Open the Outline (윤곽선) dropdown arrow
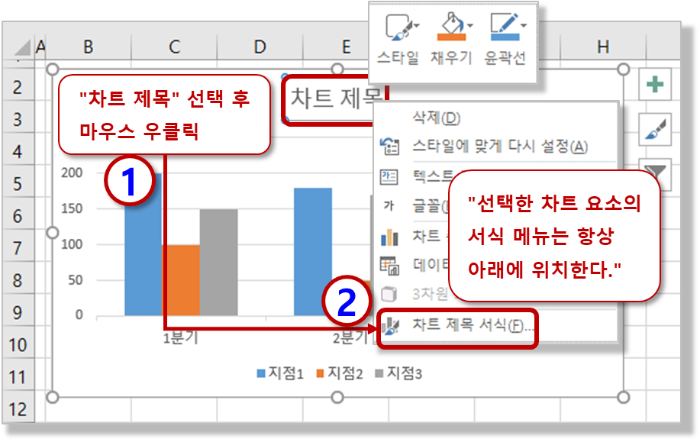The height and width of the screenshot is (441, 700). point(524,25)
